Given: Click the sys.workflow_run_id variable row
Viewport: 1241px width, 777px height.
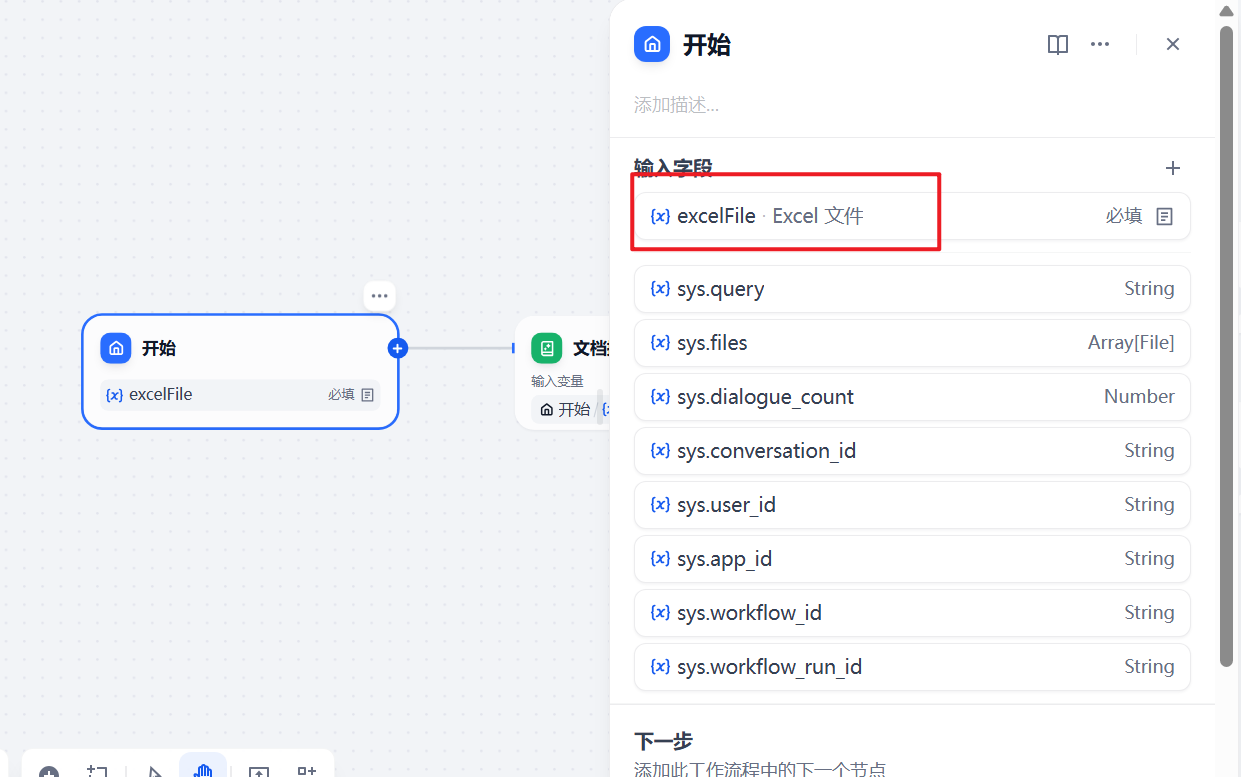Looking at the screenshot, I should (910, 667).
